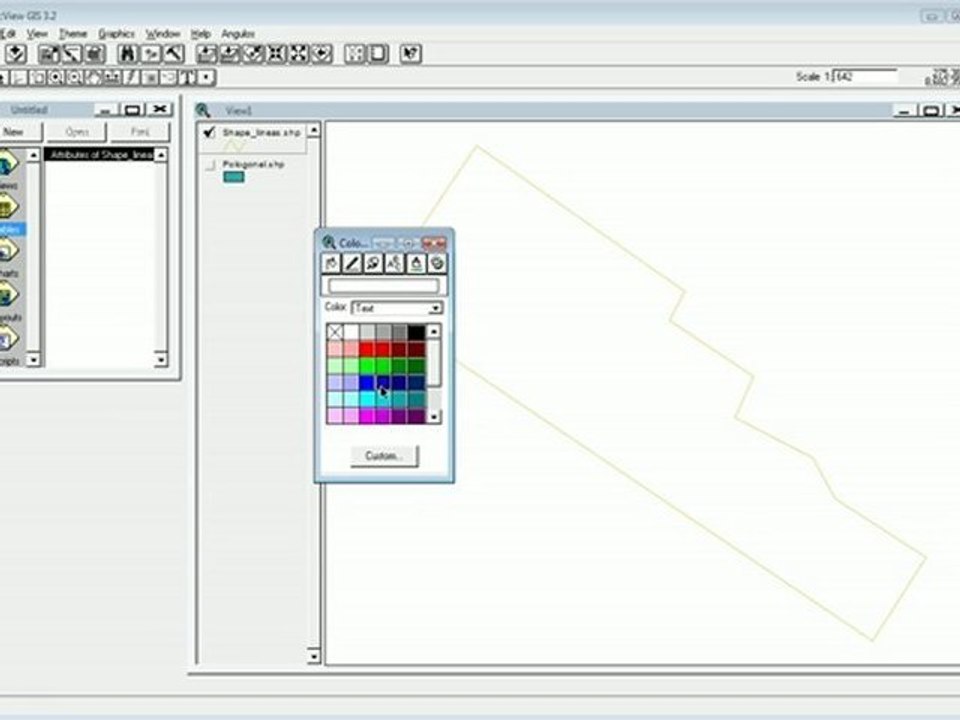Screen dimensions: 960x720
Task: Click the color palette scroll up arrow
Action: (433, 332)
